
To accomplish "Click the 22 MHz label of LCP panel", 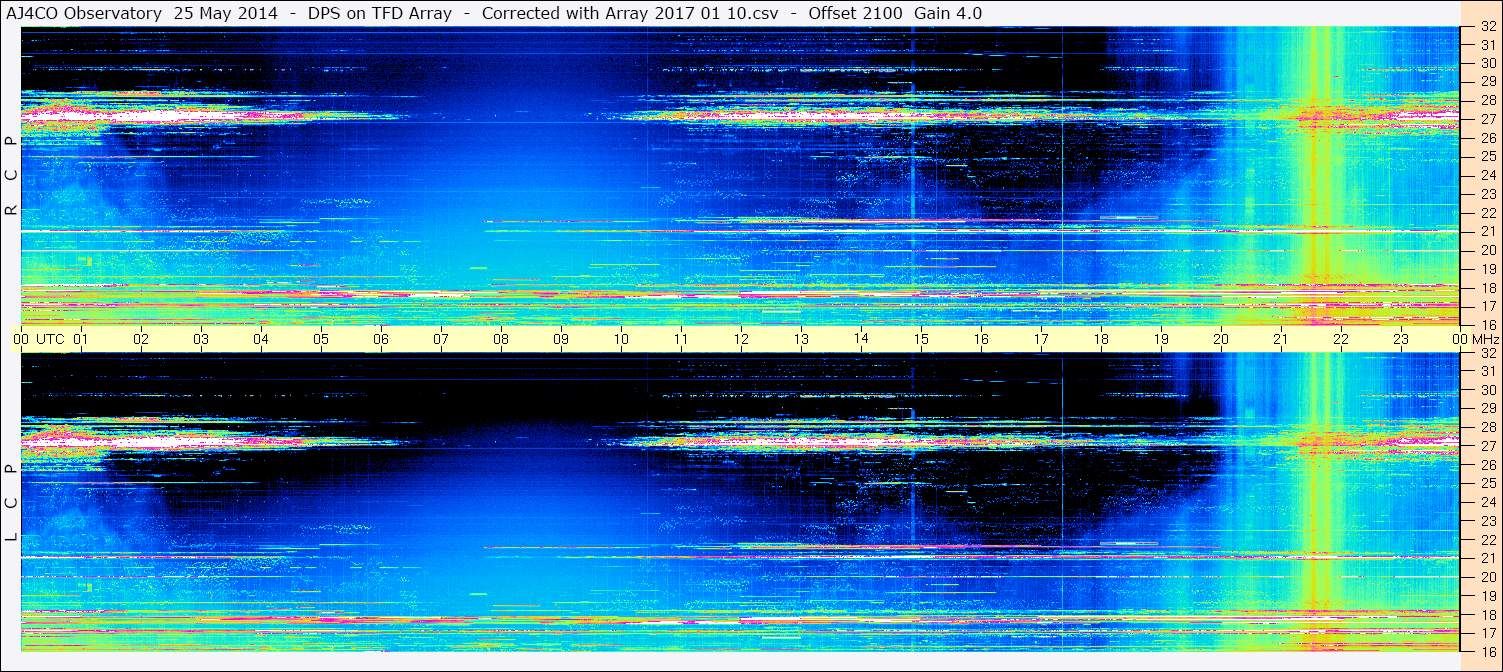I will (x=1487, y=539).
